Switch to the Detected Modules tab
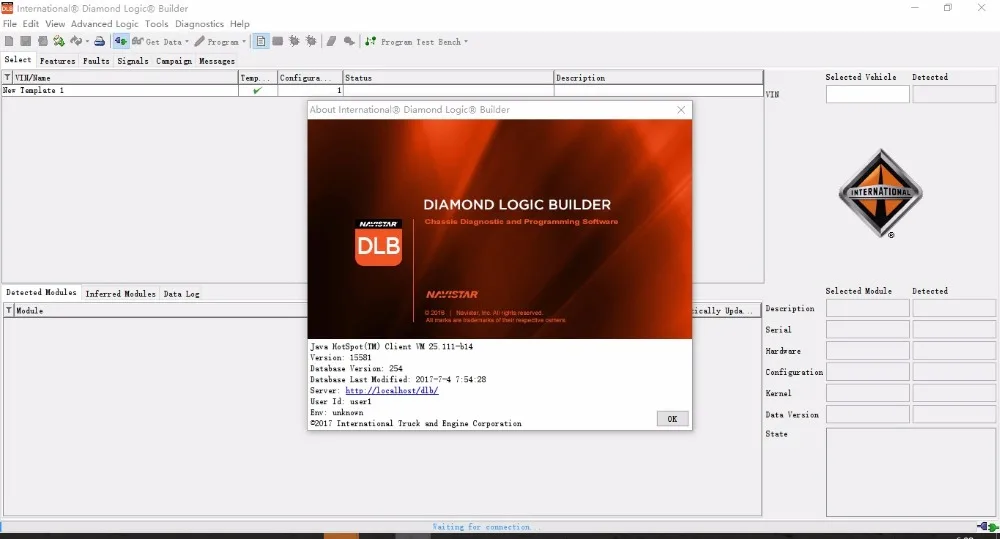The image size is (1000, 539). click(41, 292)
